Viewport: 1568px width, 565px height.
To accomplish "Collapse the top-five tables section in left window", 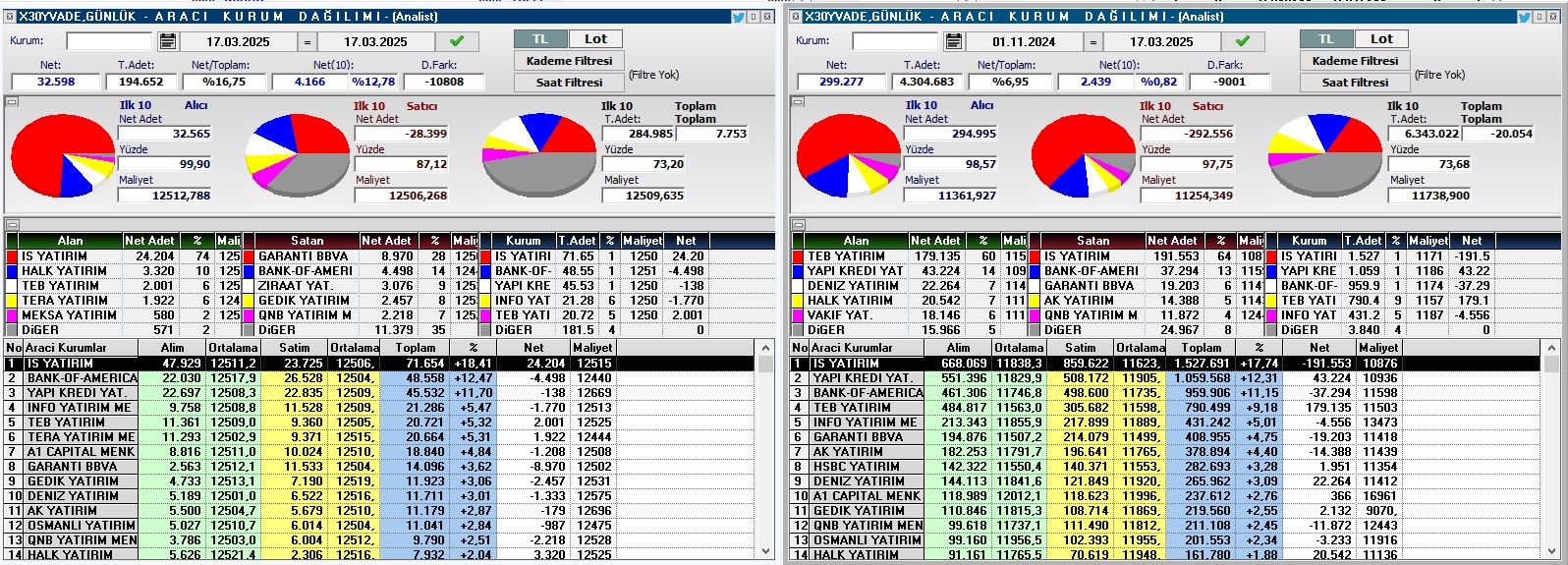I will point(11,224).
